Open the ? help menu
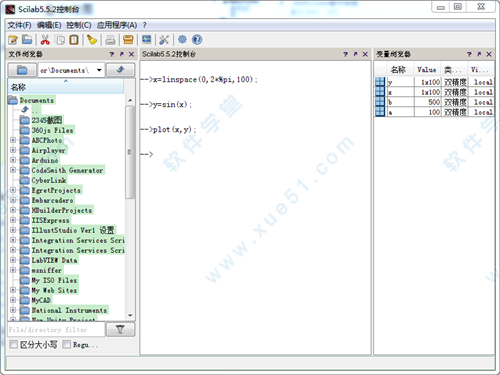500x375 pixels. (x=145, y=25)
